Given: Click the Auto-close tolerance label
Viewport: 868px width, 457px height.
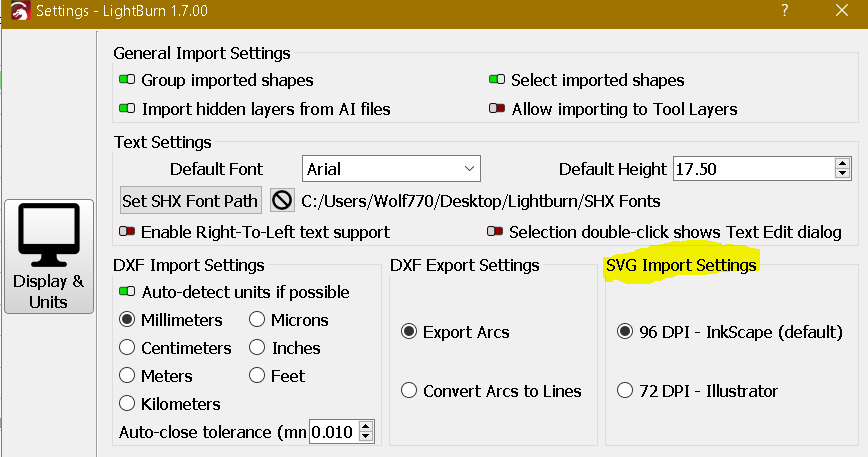Looking at the screenshot, I should click(213, 432).
